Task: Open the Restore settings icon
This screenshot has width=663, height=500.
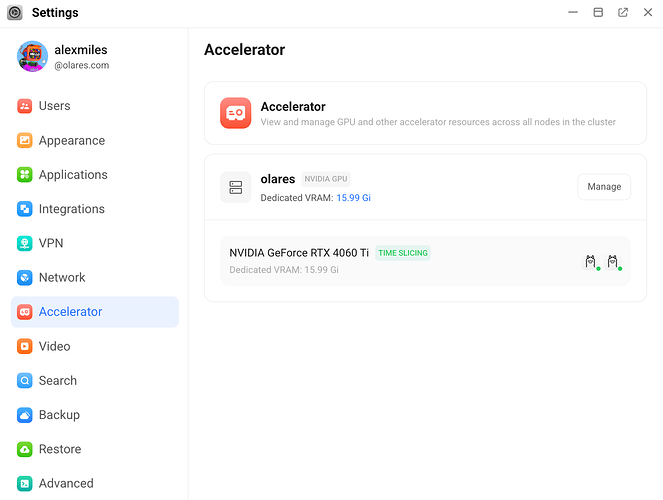Action: click(x=25, y=449)
